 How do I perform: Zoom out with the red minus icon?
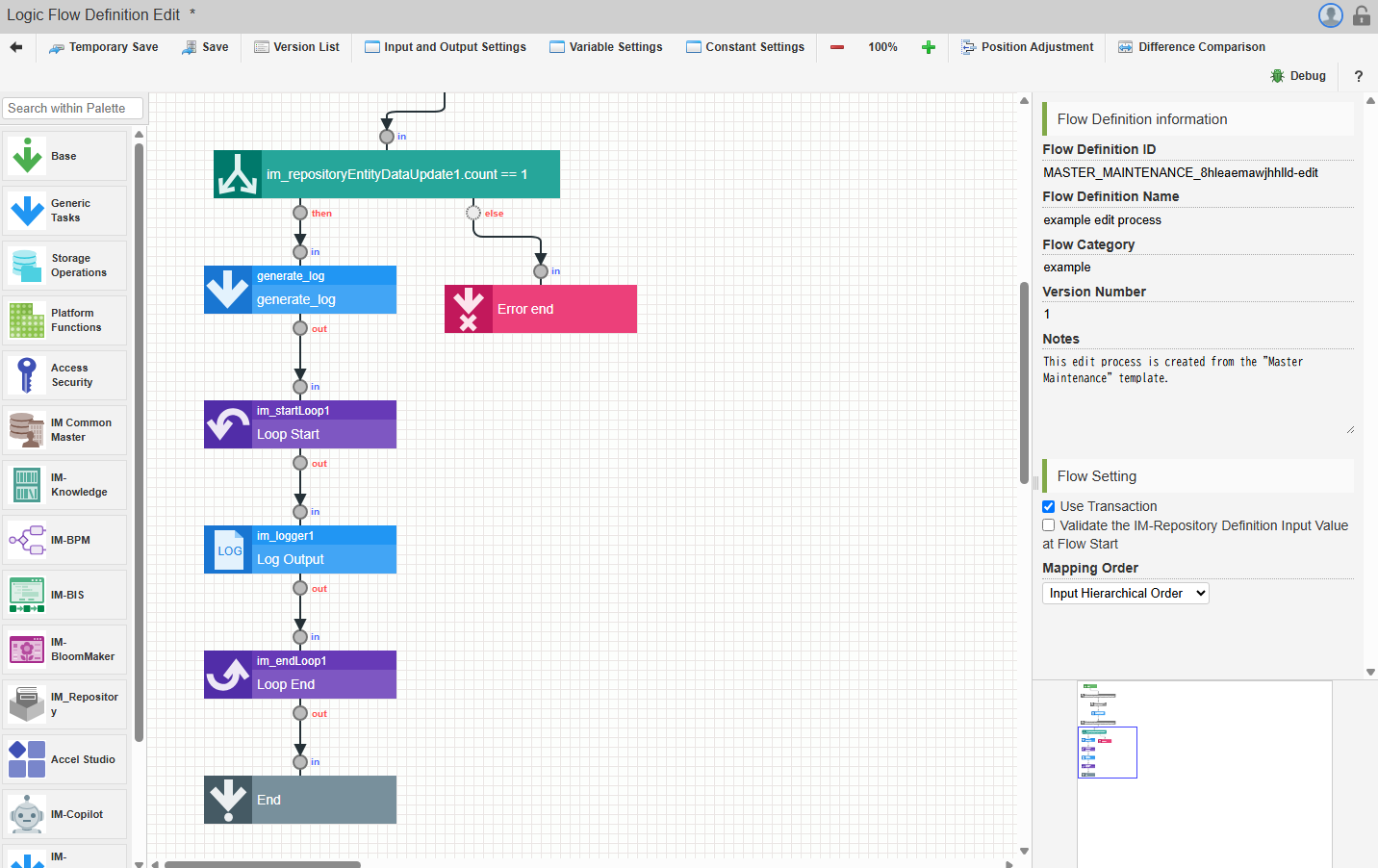(x=837, y=47)
